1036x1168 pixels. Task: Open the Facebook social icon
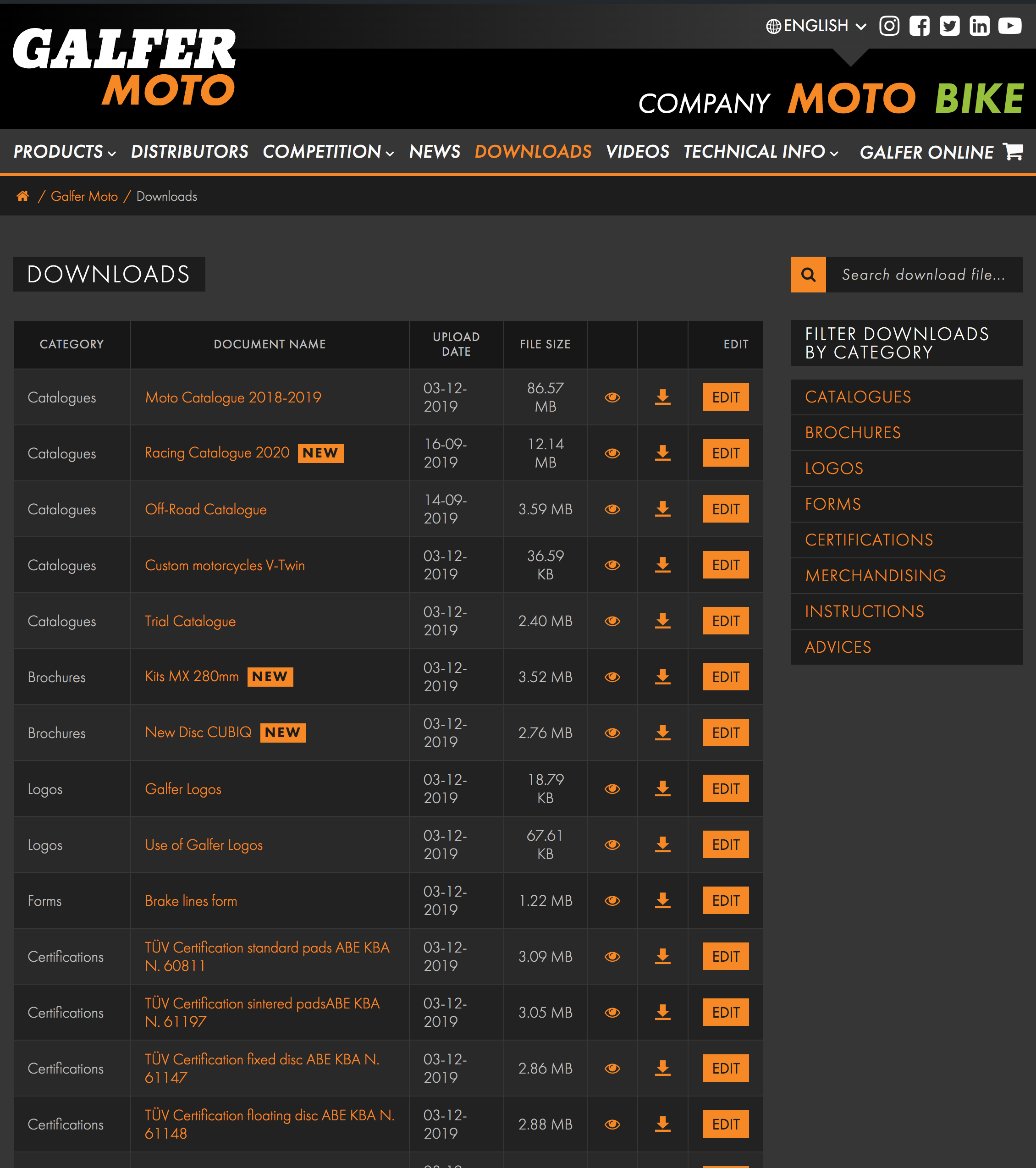click(920, 26)
